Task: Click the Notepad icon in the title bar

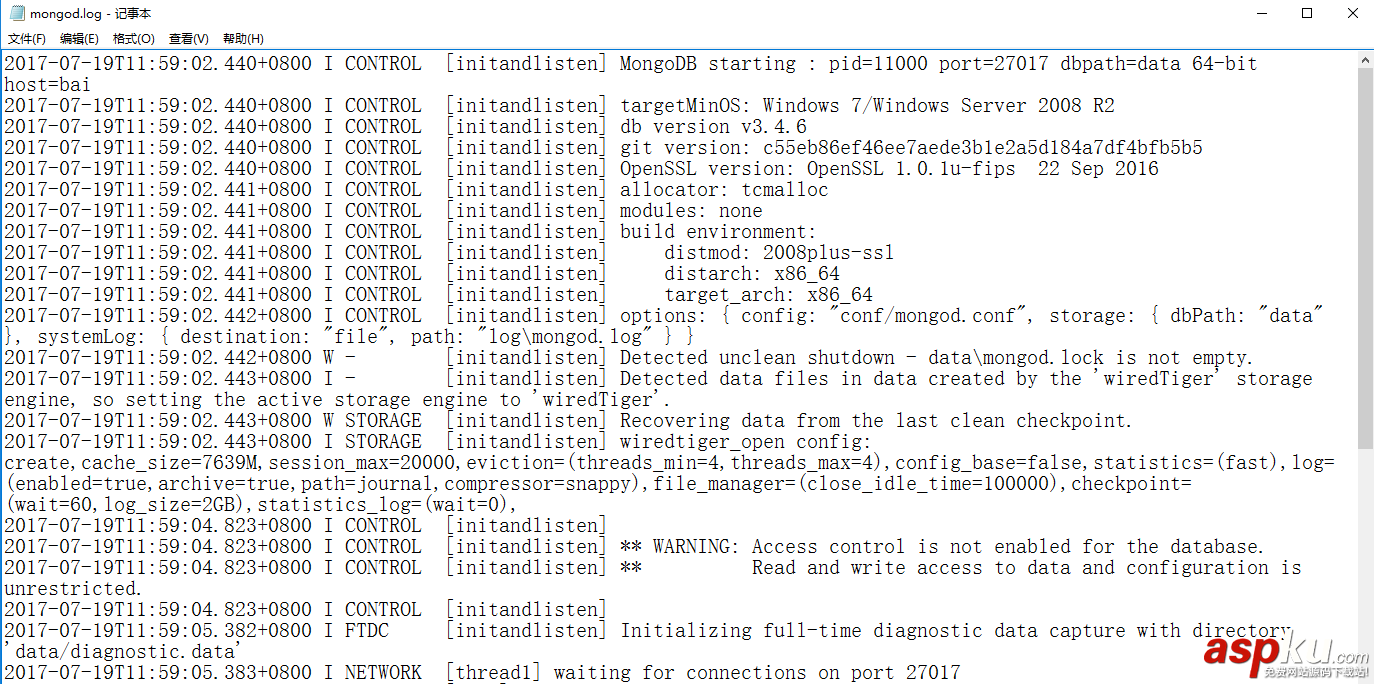Action: (x=16, y=14)
